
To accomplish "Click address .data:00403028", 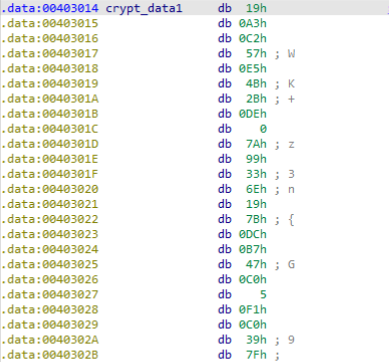I will pos(50,309).
